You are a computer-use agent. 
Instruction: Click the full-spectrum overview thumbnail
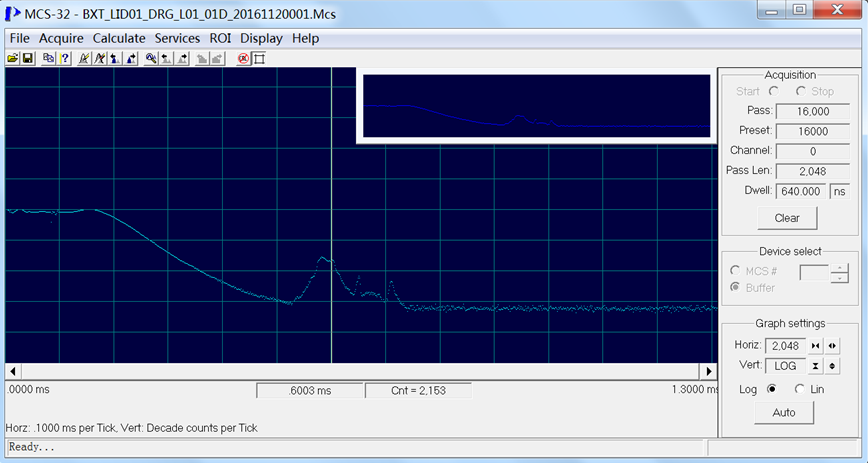tap(536, 105)
